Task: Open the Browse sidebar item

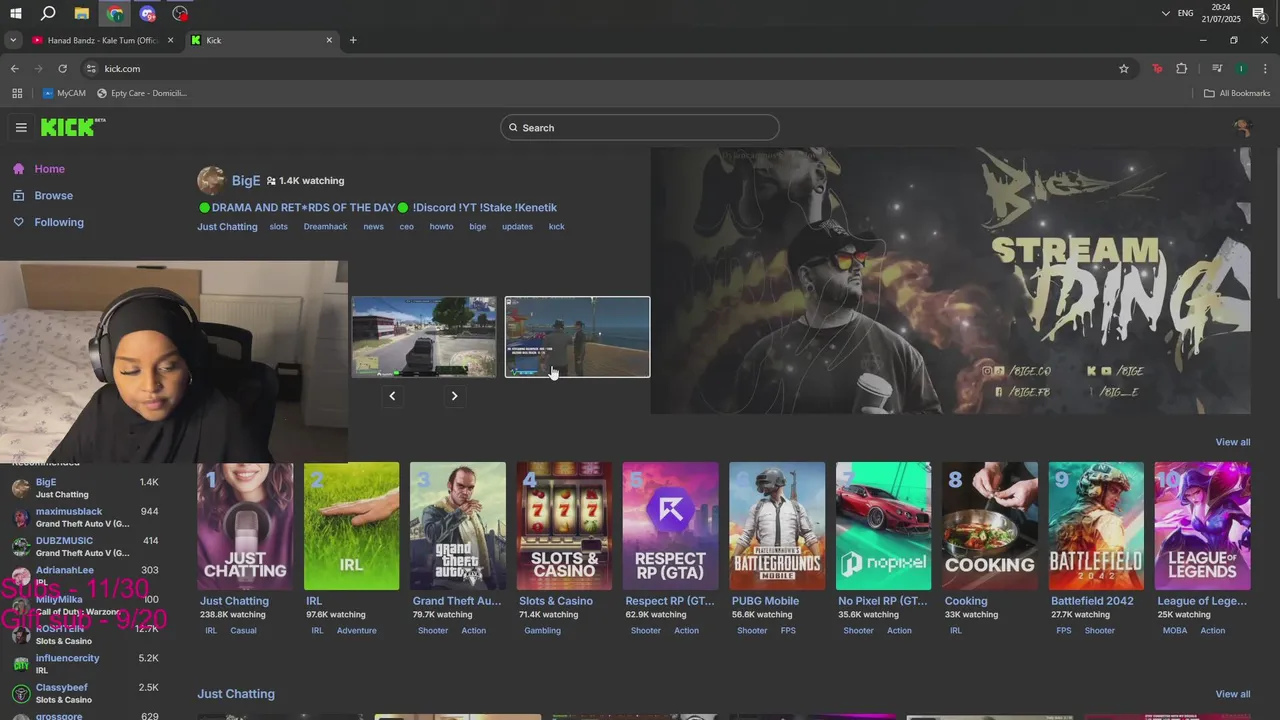Action: point(53,196)
